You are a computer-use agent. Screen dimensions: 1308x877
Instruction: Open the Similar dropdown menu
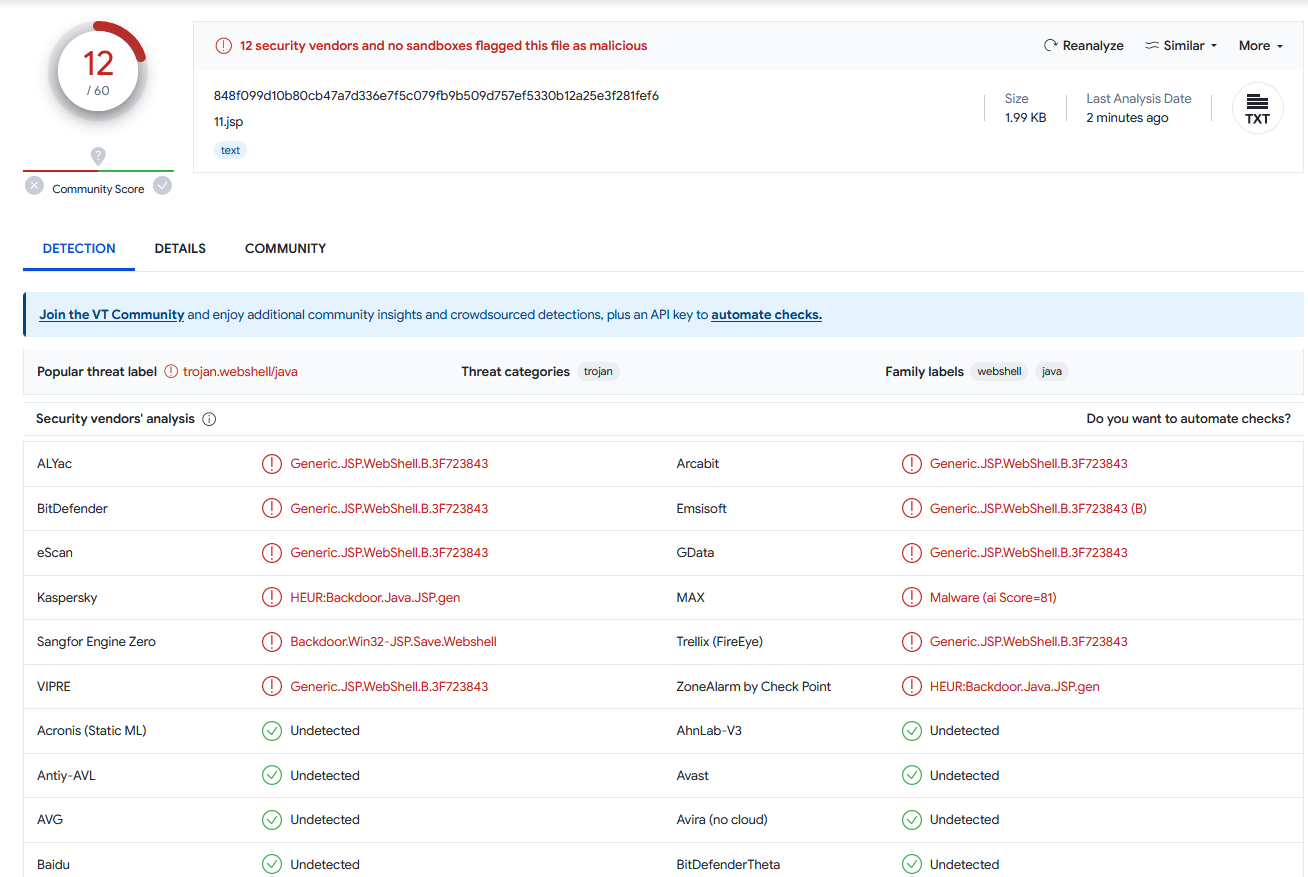coord(1181,46)
